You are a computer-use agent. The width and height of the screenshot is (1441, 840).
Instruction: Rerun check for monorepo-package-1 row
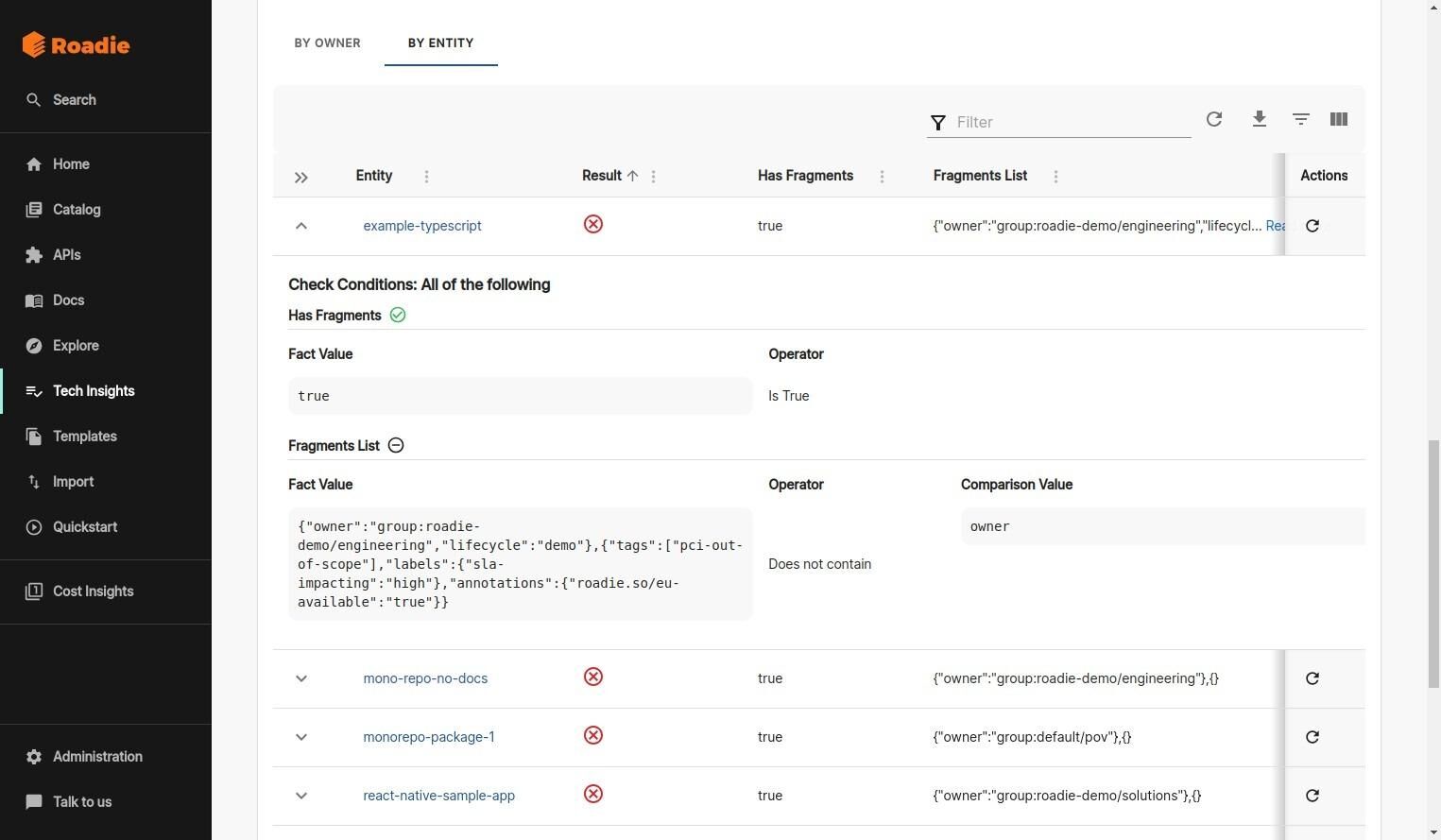pyautogui.click(x=1312, y=737)
